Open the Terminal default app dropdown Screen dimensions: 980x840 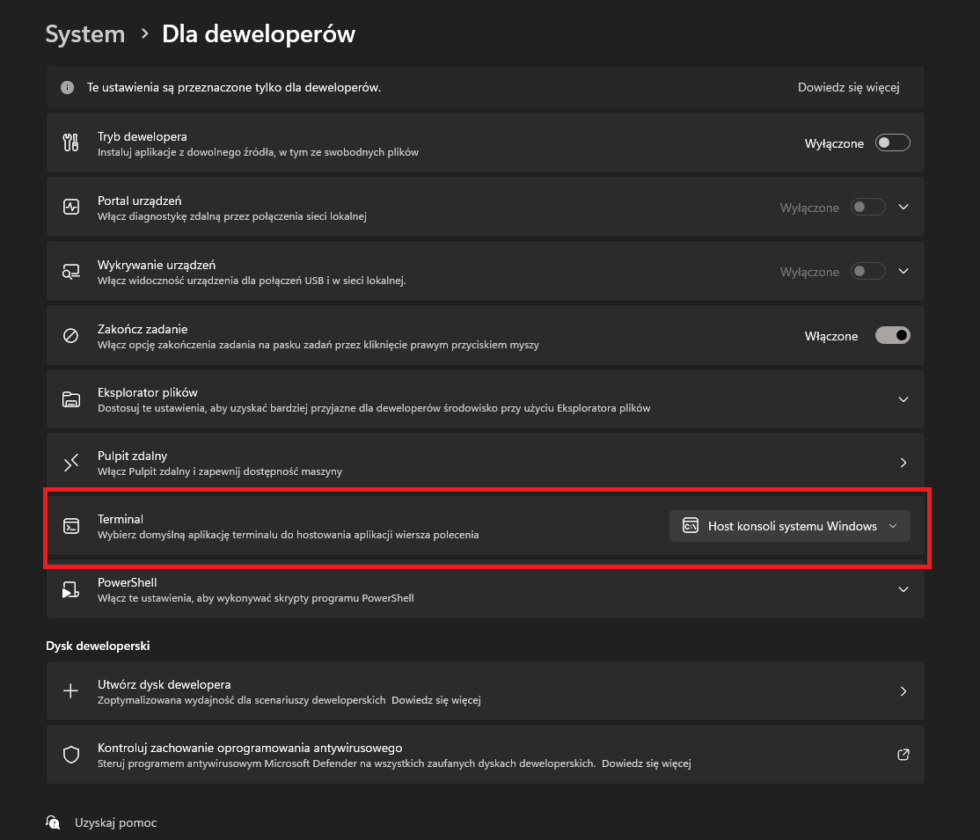(x=789, y=526)
